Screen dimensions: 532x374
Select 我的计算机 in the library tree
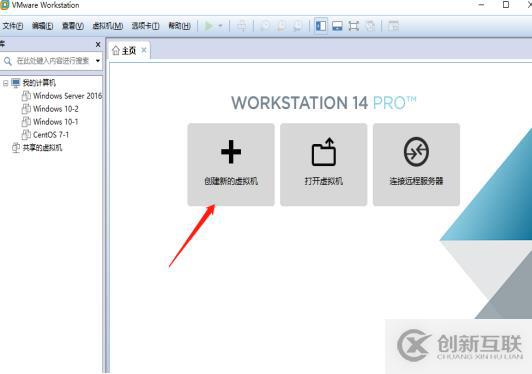[39, 83]
